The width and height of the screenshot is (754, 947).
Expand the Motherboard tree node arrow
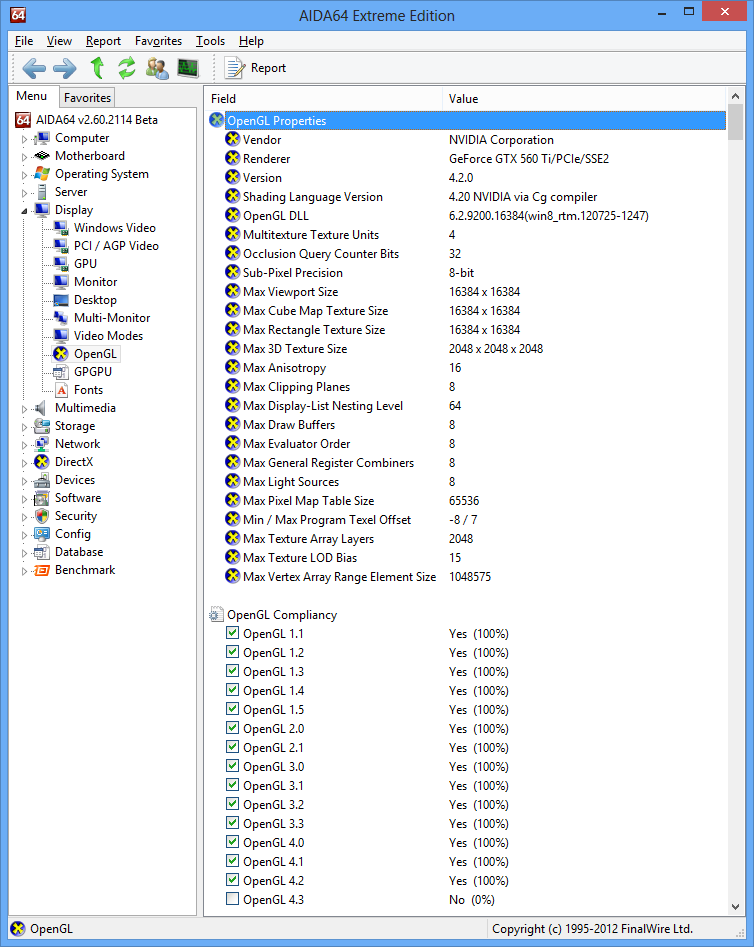(x=24, y=157)
